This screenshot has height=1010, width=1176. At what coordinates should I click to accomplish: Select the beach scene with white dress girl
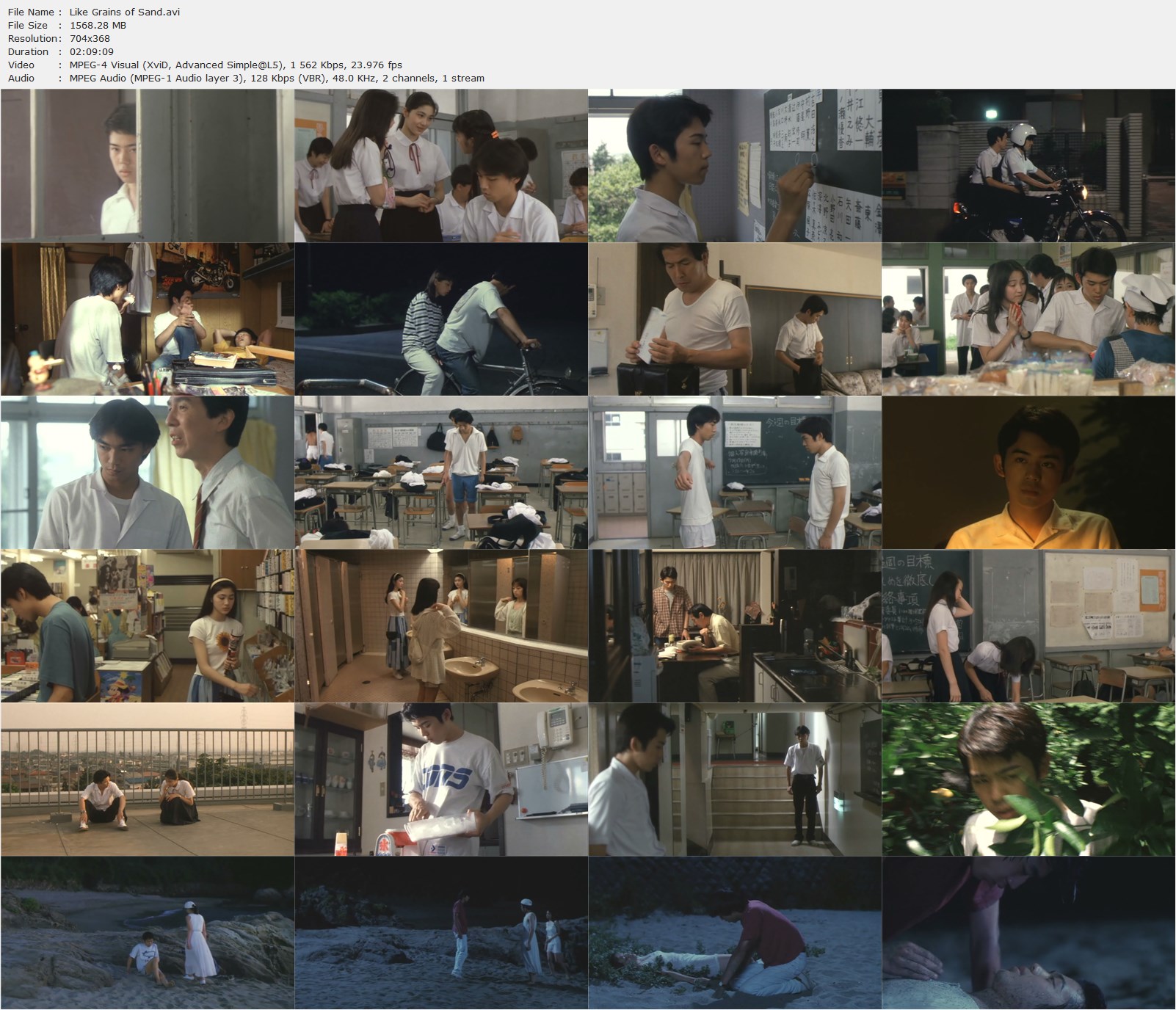[x=147, y=936]
